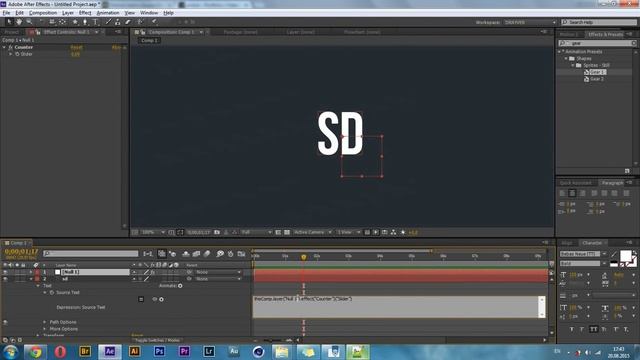Viewport: 640px width, 360px height.
Task: Hide the Null 1 layer eye
Action: tap(5, 272)
